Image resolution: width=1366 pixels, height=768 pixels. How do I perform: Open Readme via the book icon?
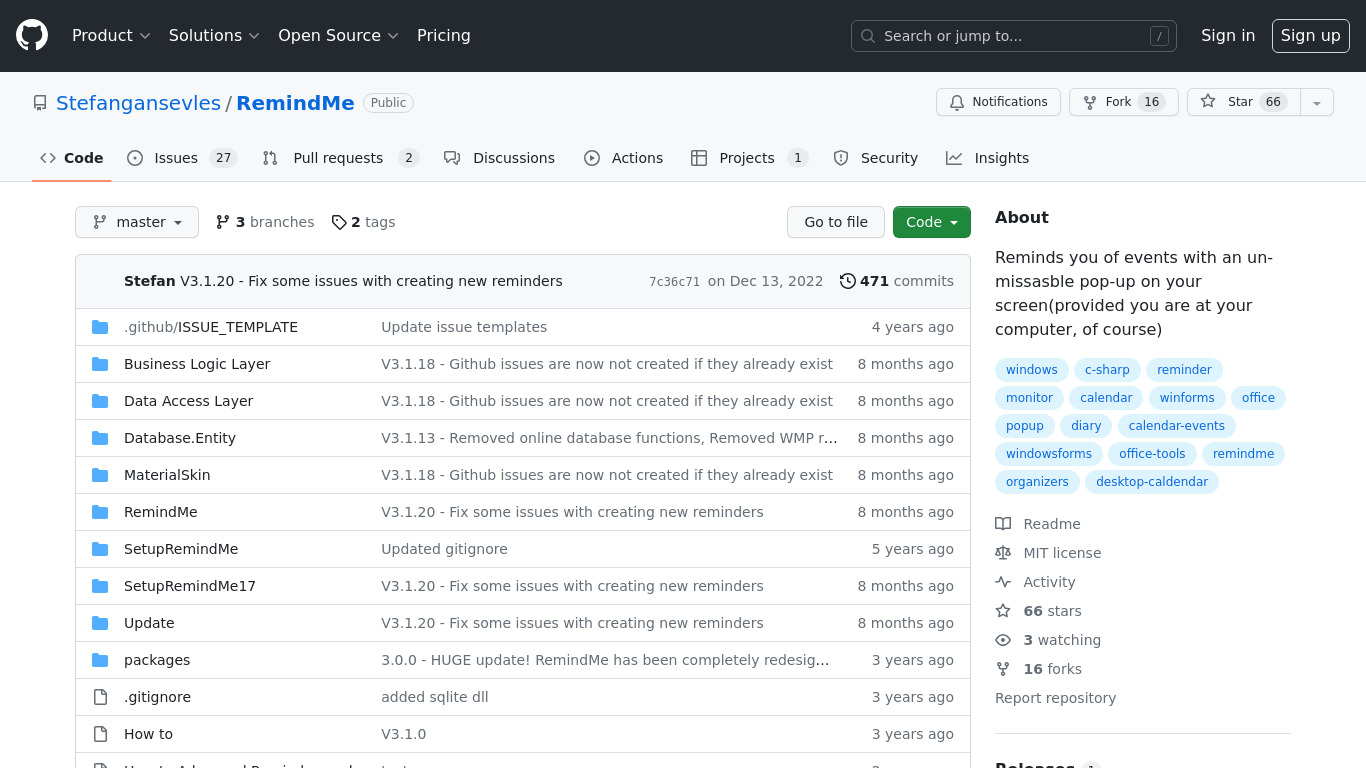tap(1003, 524)
